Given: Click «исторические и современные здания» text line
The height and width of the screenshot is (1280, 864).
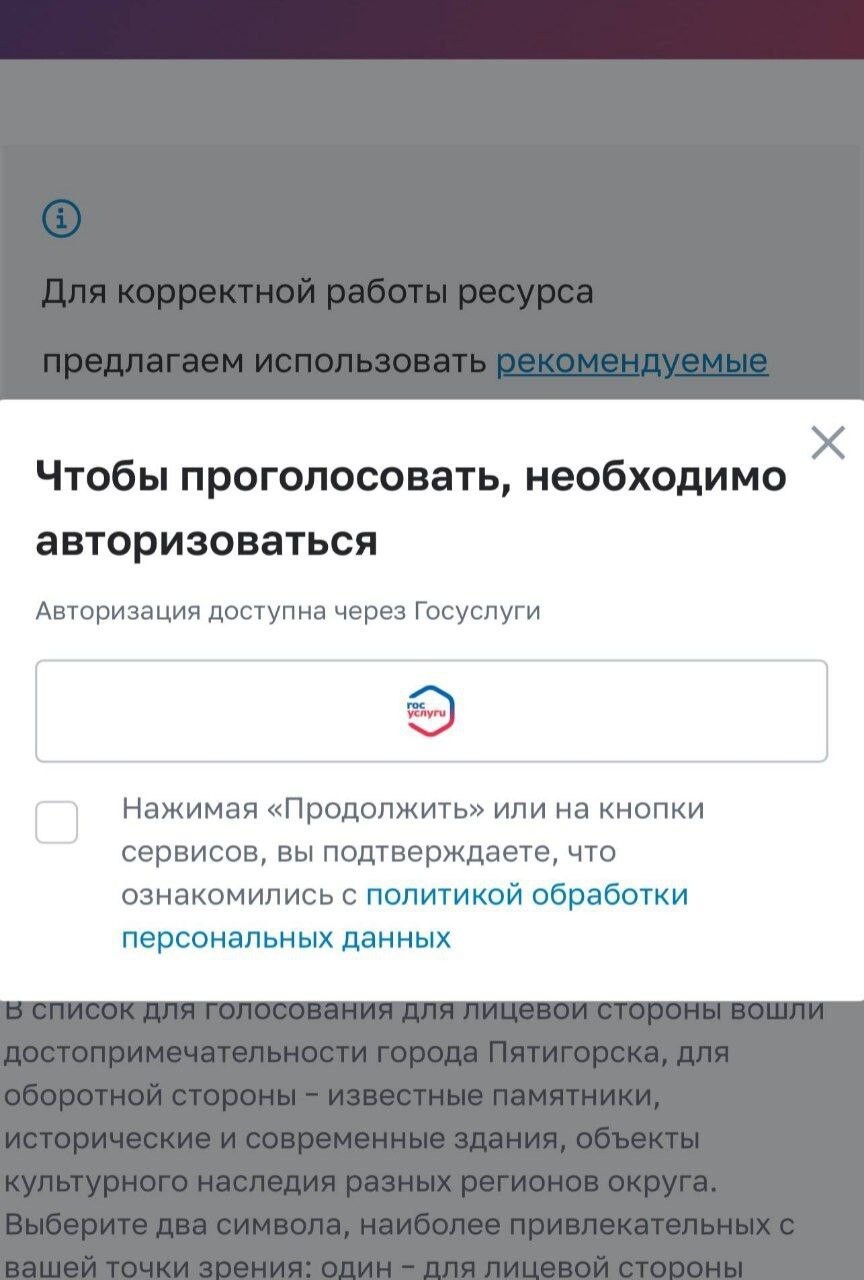Looking at the screenshot, I should tap(350, 1139).
